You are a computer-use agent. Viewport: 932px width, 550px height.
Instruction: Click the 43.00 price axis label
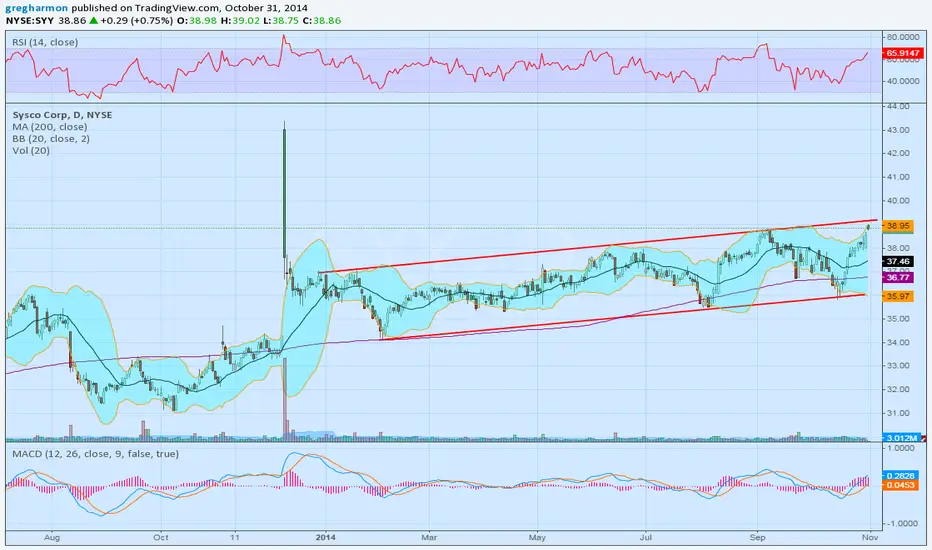coord(898,130)
